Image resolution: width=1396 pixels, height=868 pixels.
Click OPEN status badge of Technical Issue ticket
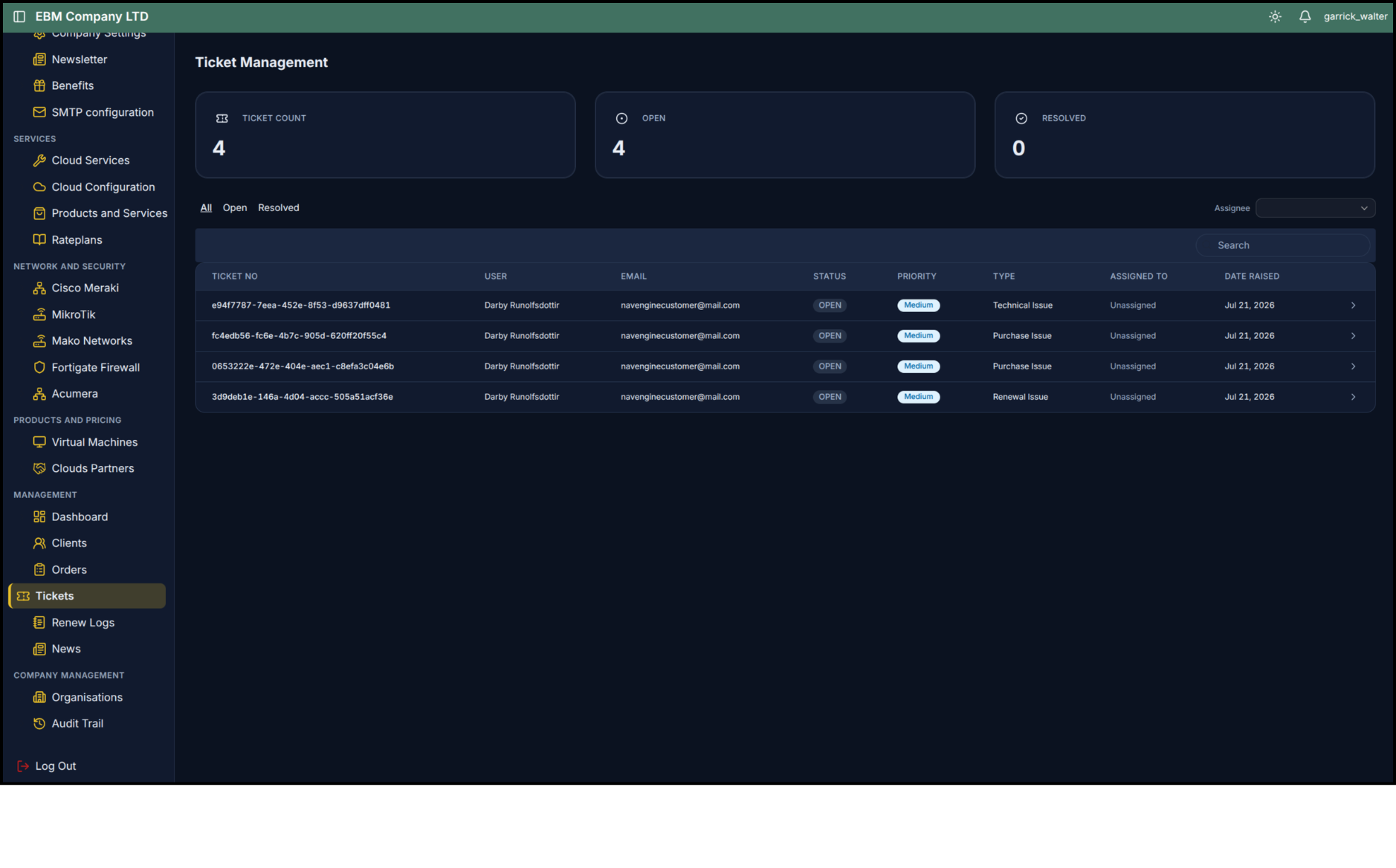[830, 305]
